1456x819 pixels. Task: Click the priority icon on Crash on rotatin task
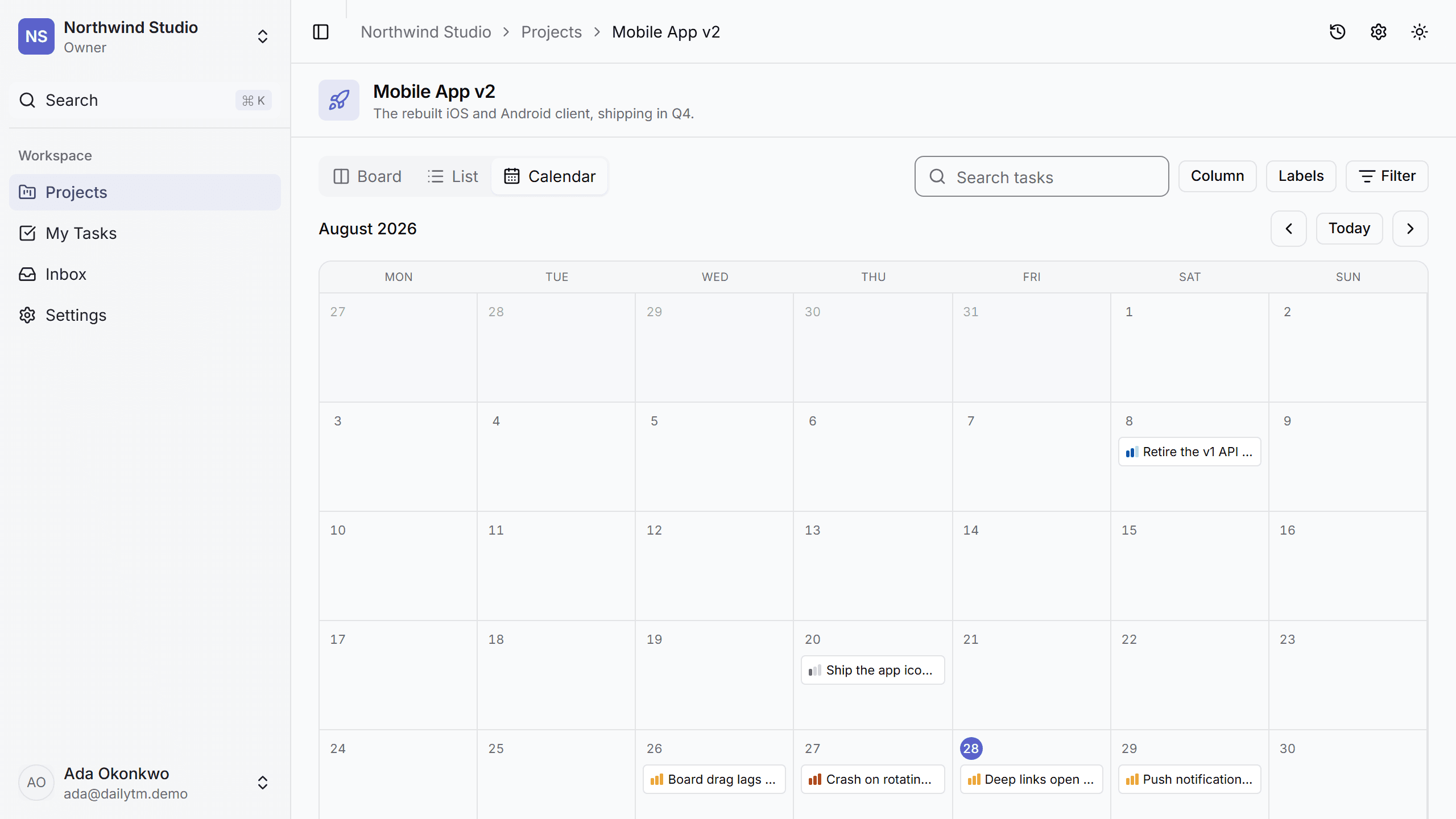(815, 780)
